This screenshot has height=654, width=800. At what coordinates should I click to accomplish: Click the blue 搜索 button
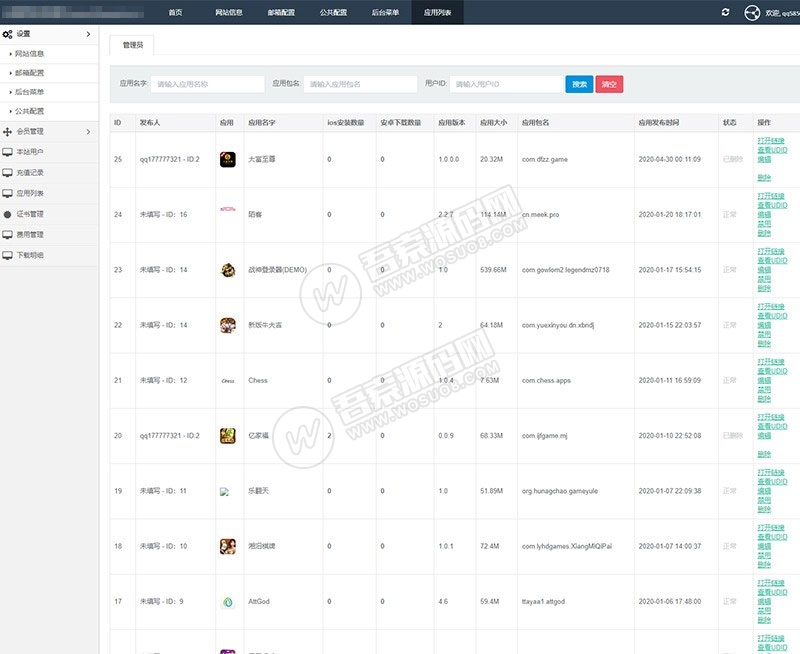point(579,84)
